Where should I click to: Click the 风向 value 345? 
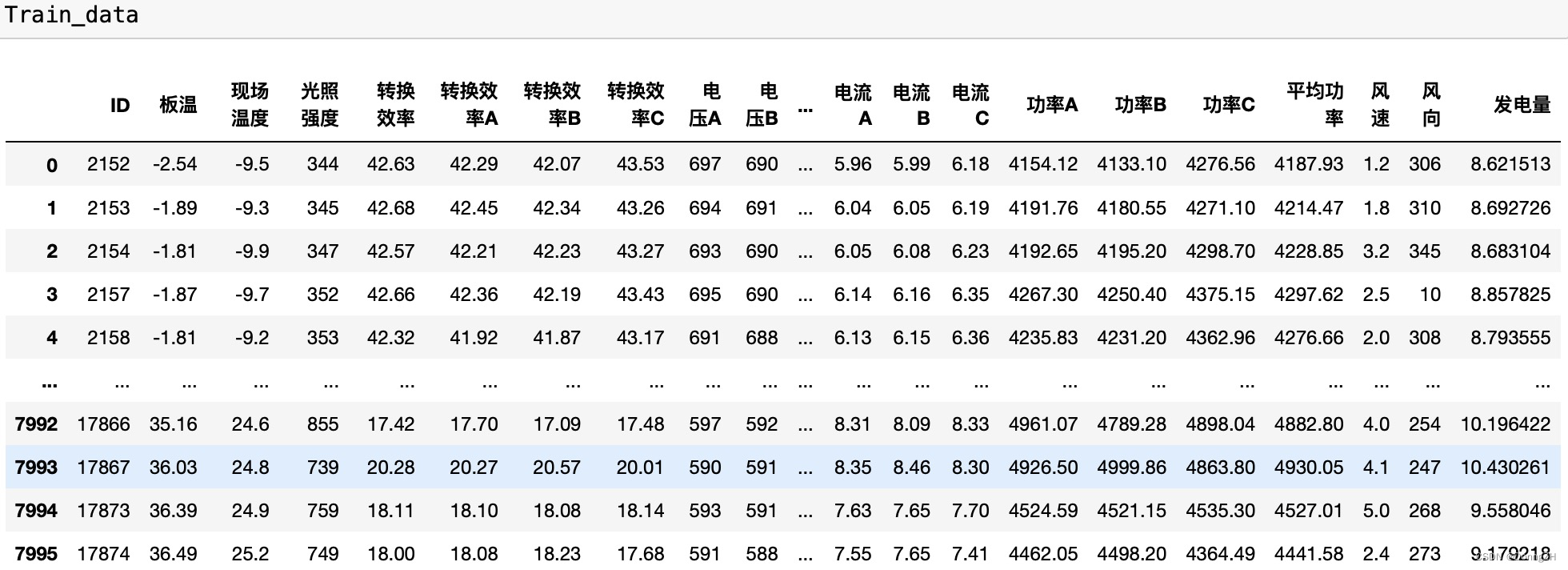[1424, 251]
